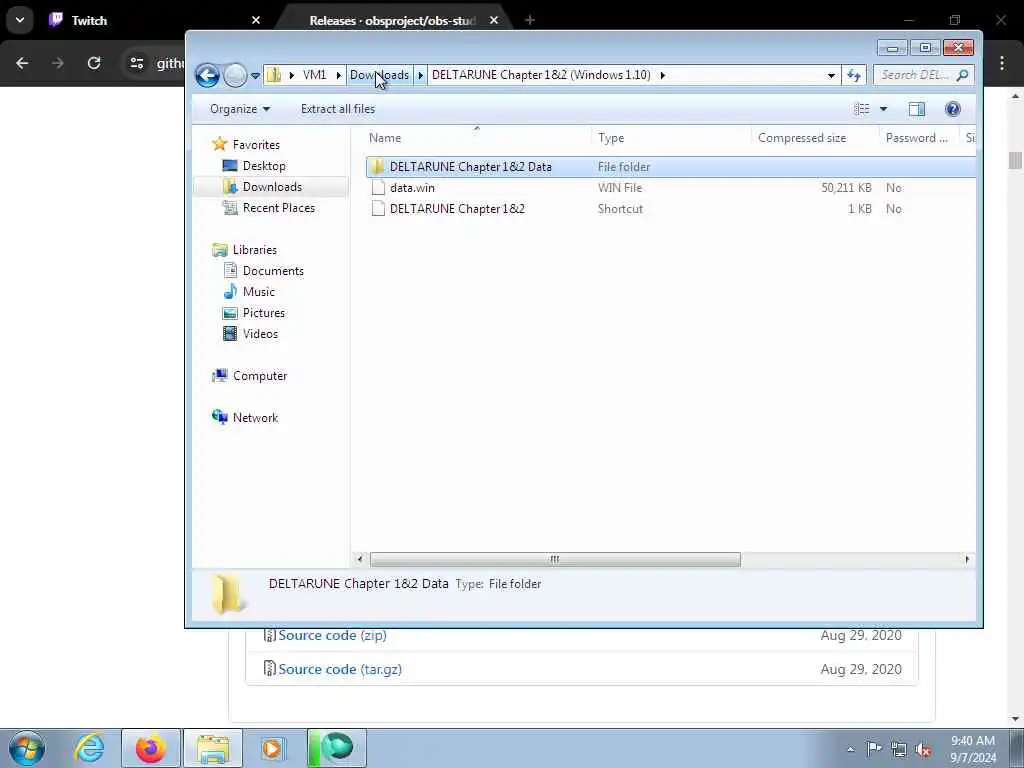Open Firefox from the taskbar
The width and height of the screenshot is (1024, 768).
pyautogui.click(x=150, y=748)
